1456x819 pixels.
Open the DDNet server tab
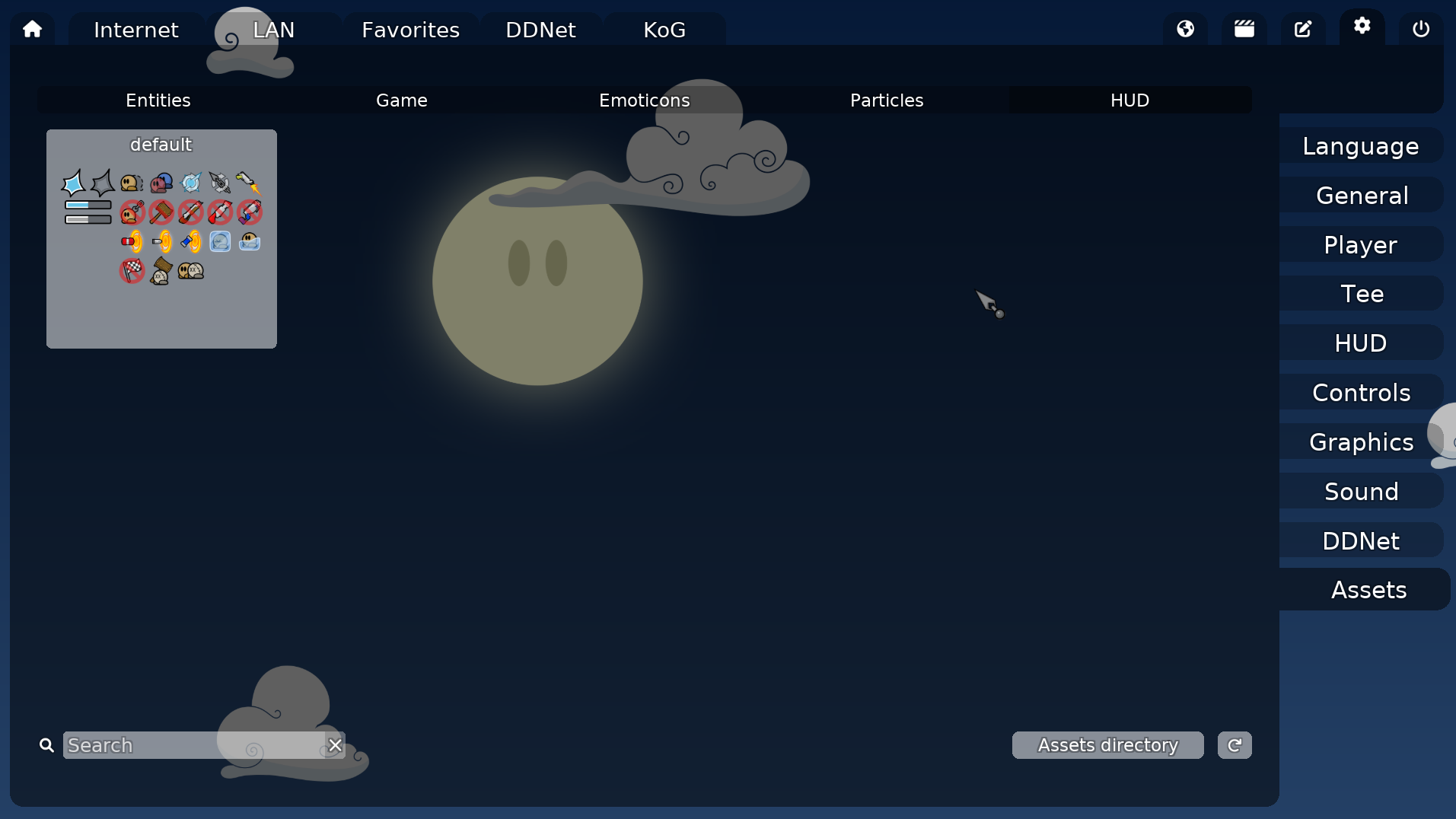pyautogui.click(x=541, y=29)
